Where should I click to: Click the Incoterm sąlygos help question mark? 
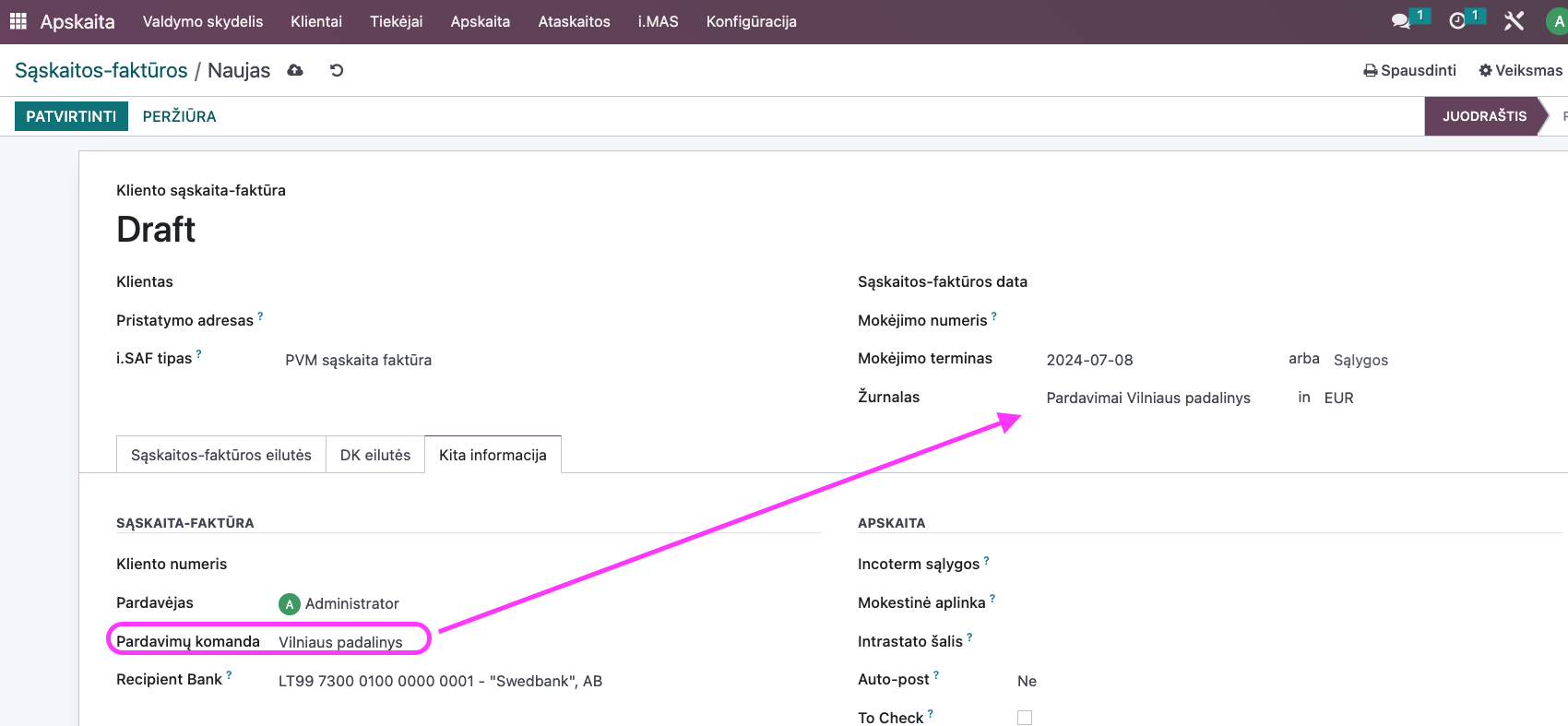(x=986, y=560)
